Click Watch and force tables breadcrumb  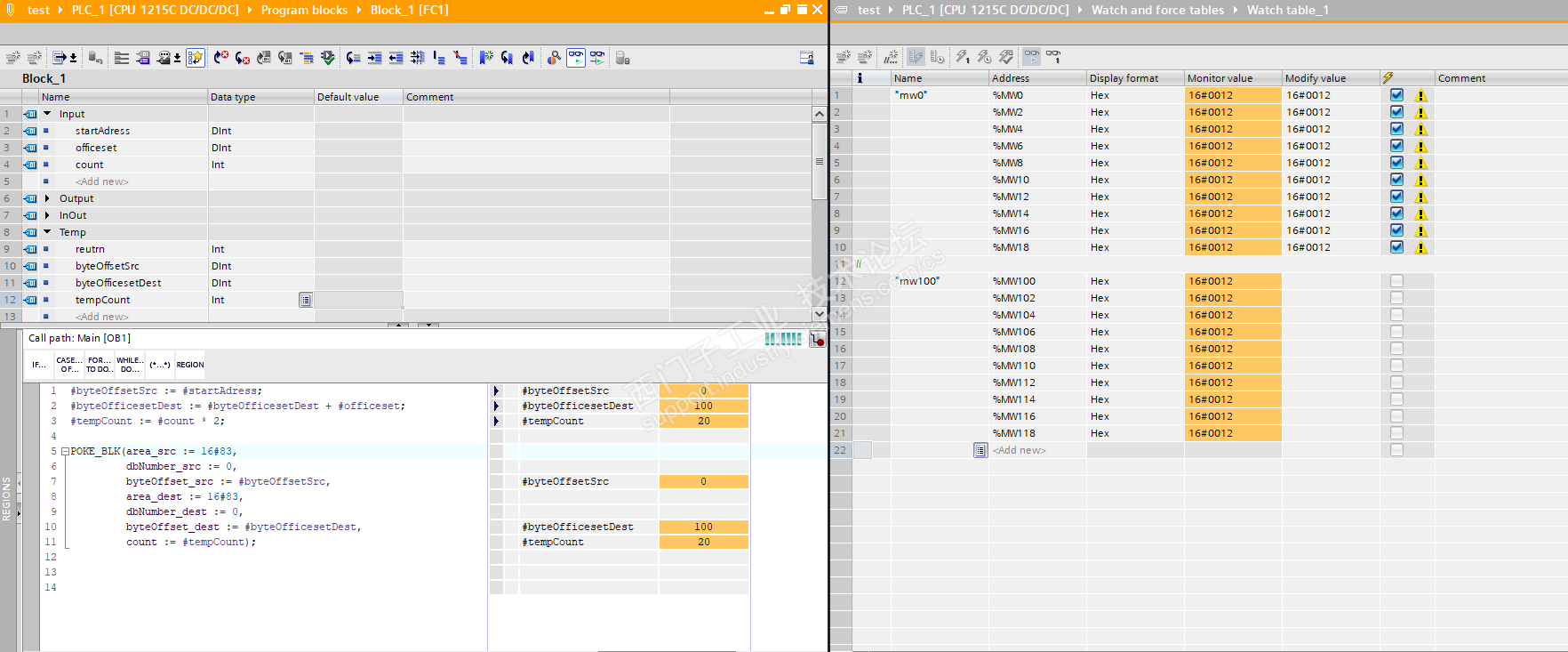click(x=1157, y=10)
